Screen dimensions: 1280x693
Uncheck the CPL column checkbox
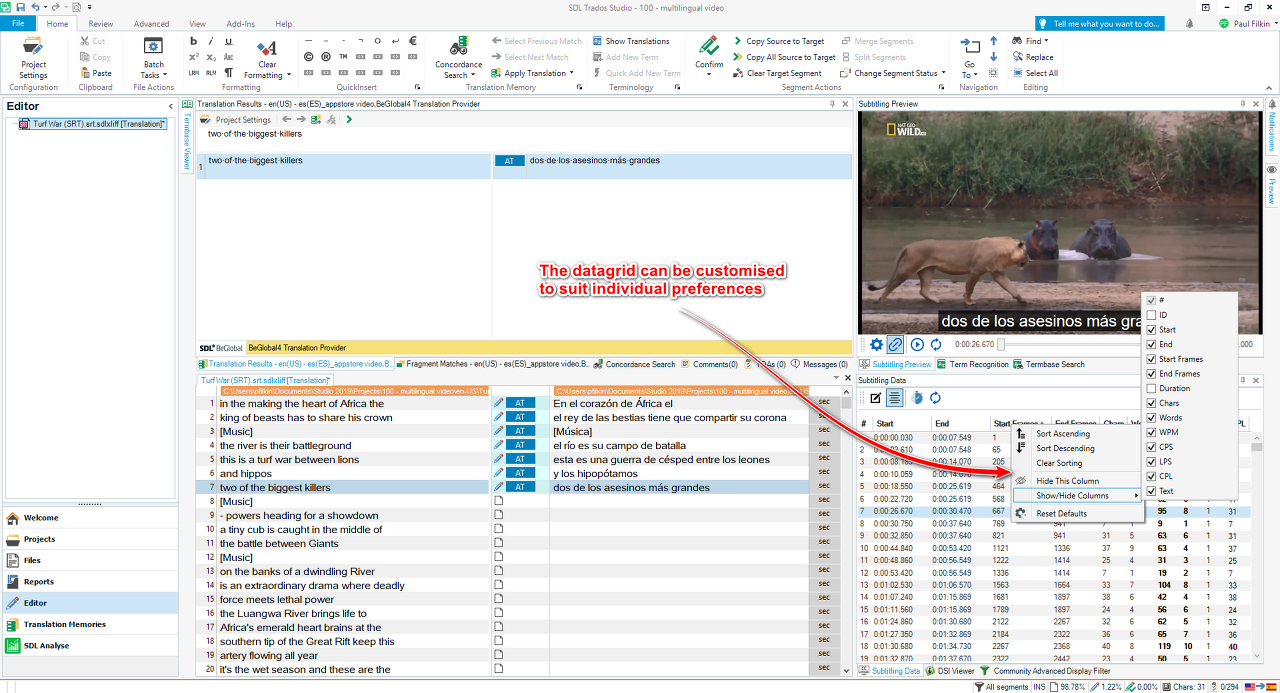(1152, 476)
